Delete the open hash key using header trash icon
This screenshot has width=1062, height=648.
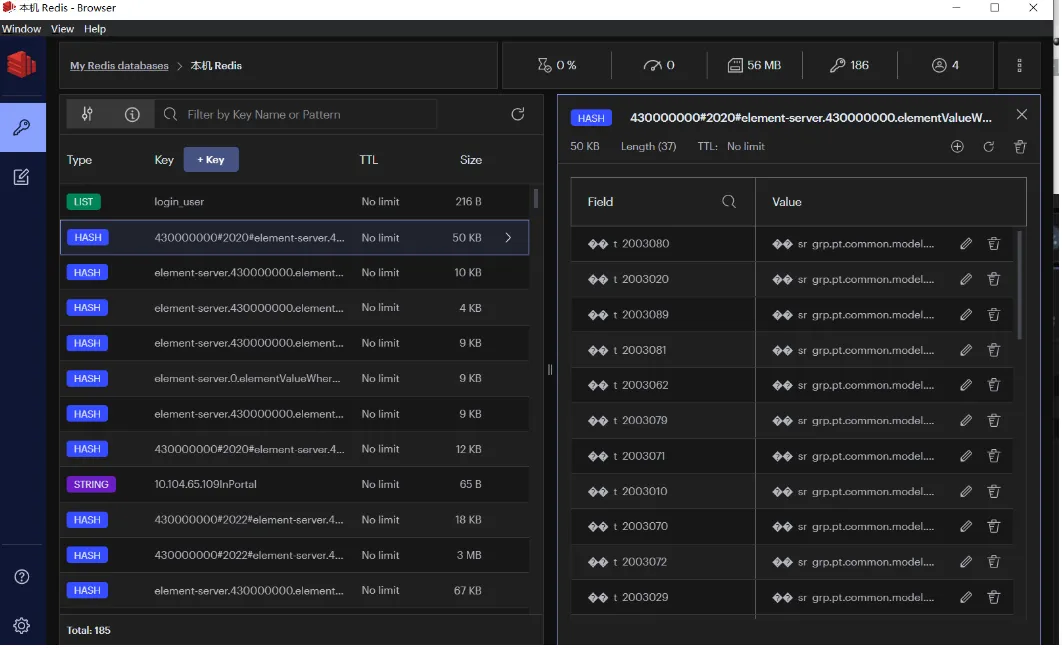[x=1020, y=147]
